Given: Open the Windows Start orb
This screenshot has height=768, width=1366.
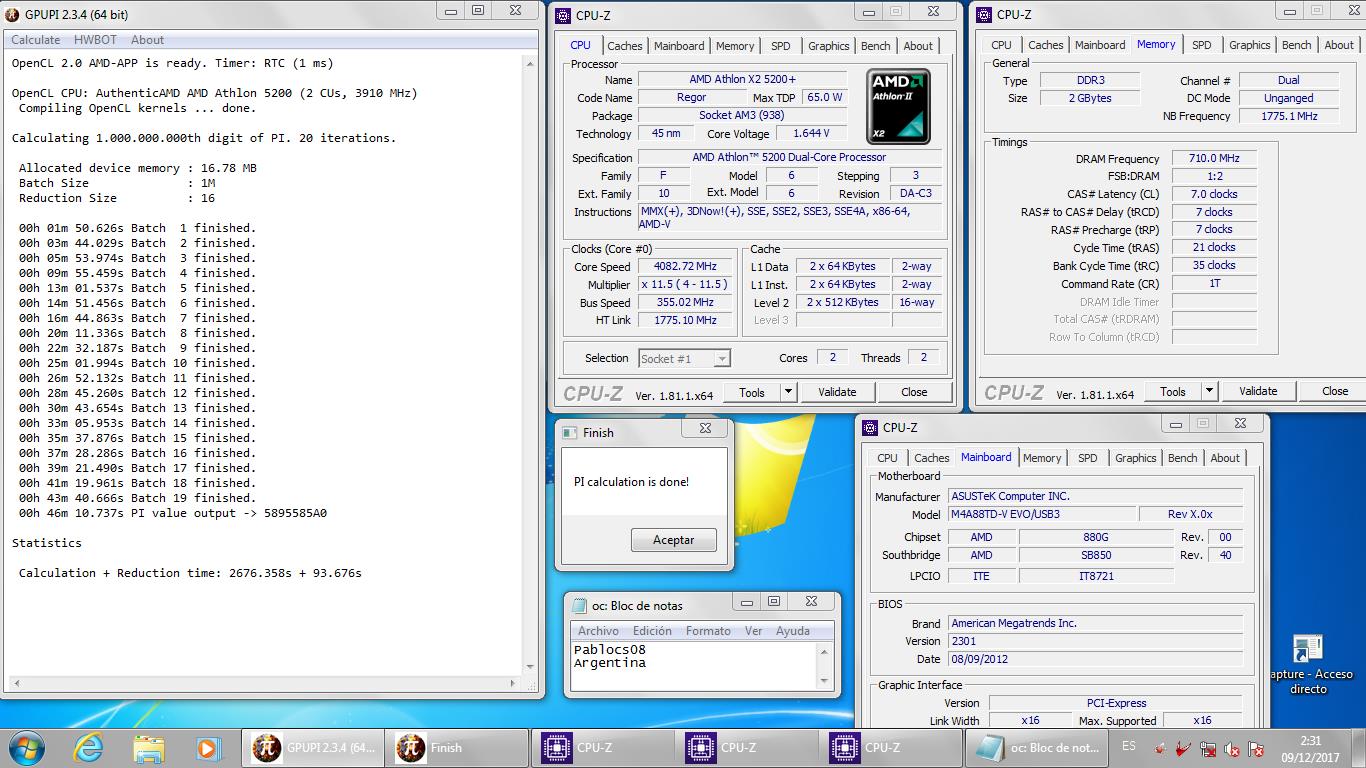Looking at the screenshot, I should pyautogui.click(x=27, y=747).
